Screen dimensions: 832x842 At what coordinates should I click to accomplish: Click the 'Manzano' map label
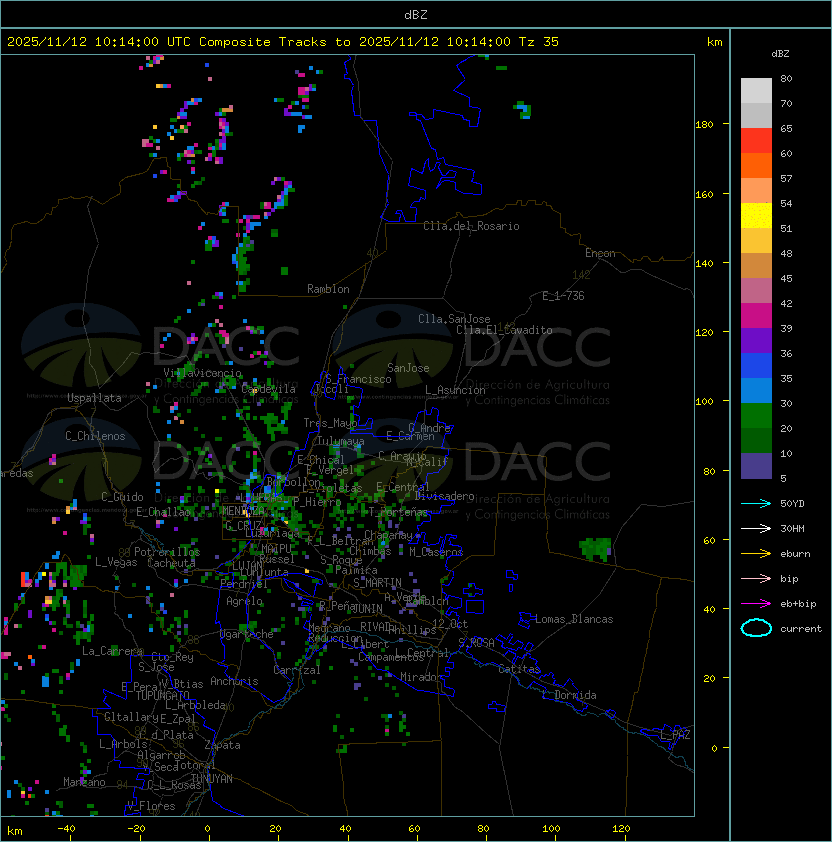[84, 782]
